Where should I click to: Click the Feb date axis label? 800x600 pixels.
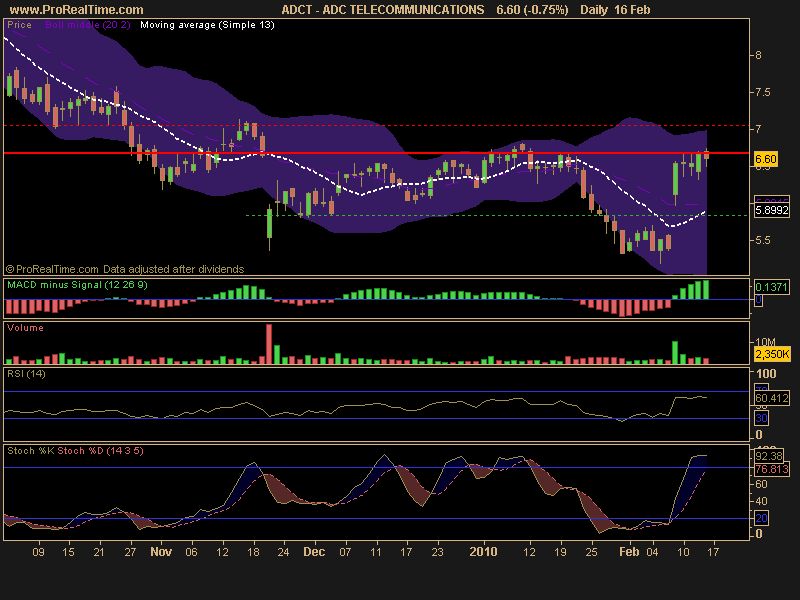pyautogui.click(x=629, y=552)
